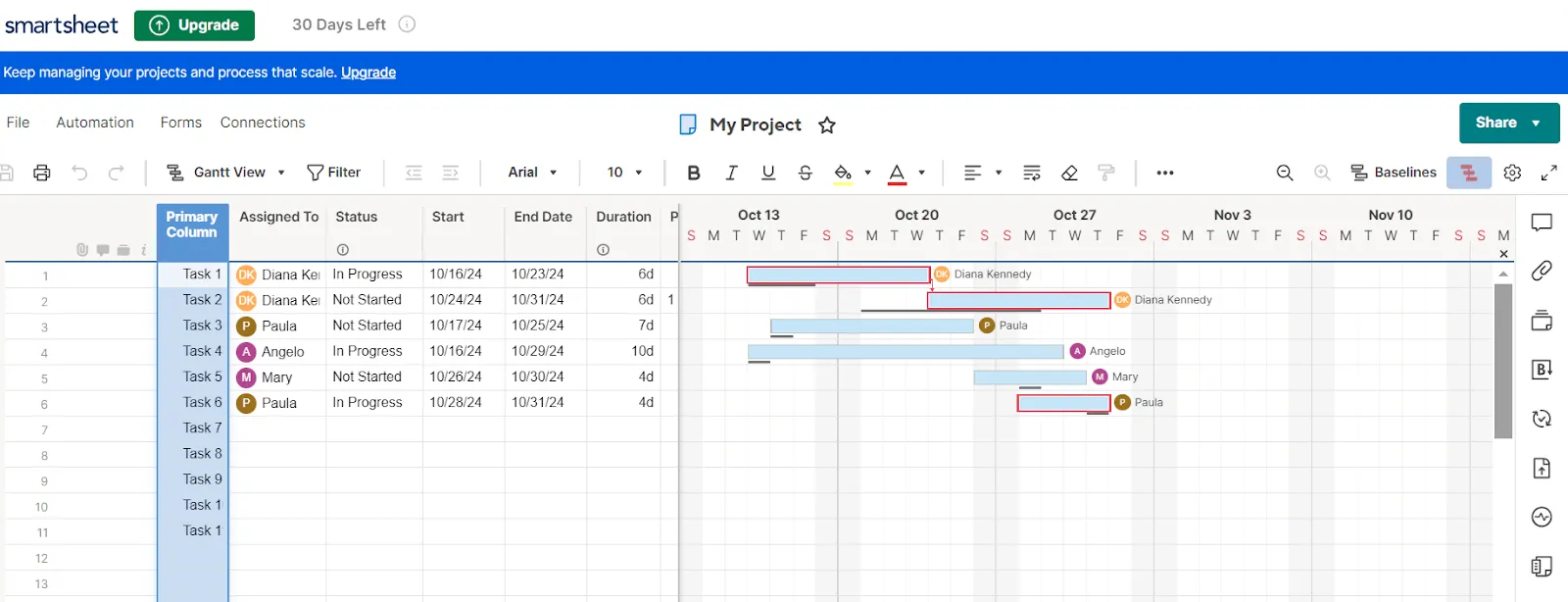Zoom in the Gantt timeline
1568x602 pixels.
[1322, 173]
